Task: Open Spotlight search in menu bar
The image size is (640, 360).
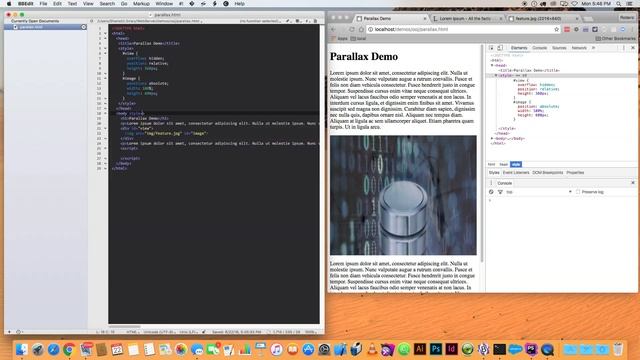Action: pos(619,4)
